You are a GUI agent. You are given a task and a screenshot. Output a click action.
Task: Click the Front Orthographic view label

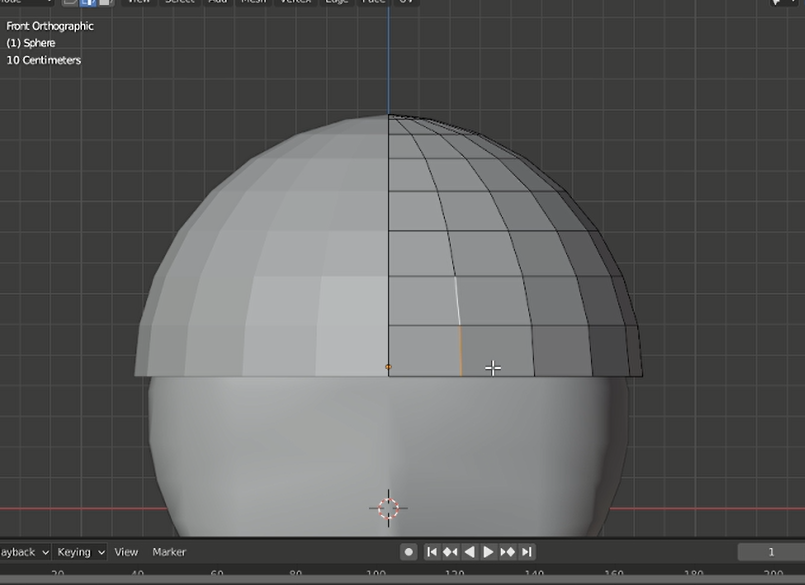(x=50, y=26)
